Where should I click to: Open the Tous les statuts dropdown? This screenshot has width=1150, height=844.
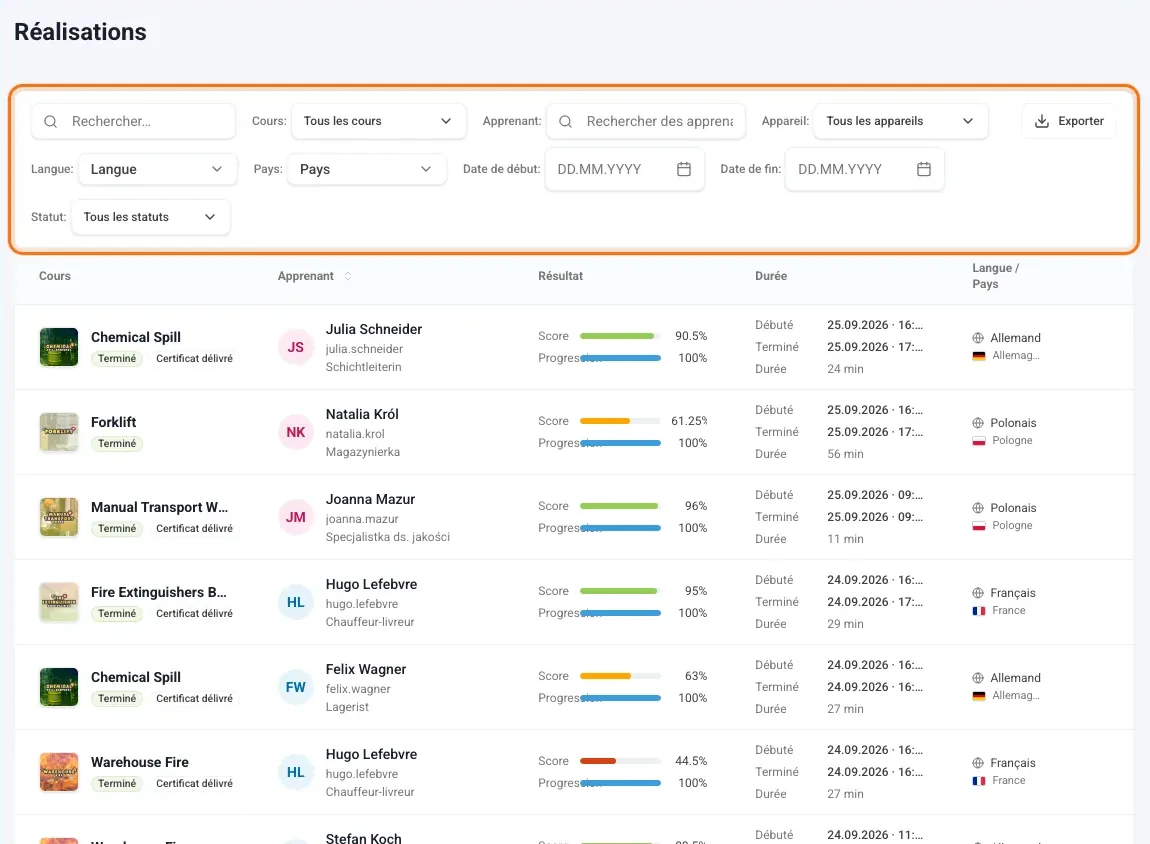click(x=150, y=217)
